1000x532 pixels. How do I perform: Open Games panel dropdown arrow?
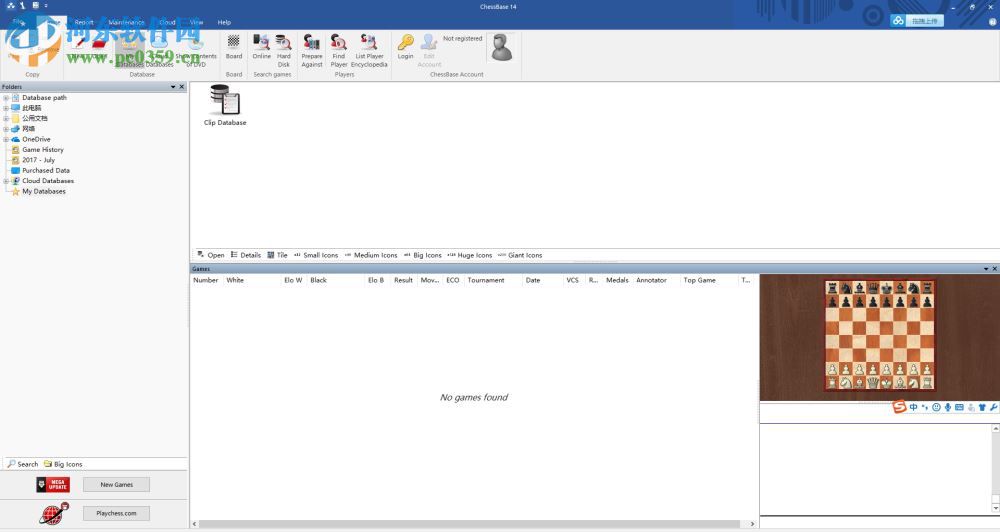986,269
